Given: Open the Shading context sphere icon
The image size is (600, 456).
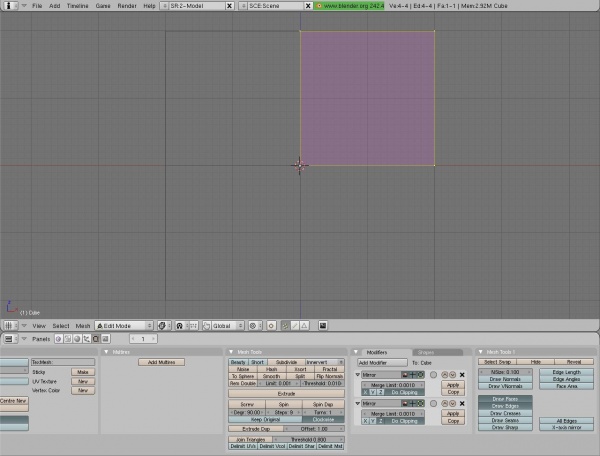Looking at the screenshot, I should (77, 339).
